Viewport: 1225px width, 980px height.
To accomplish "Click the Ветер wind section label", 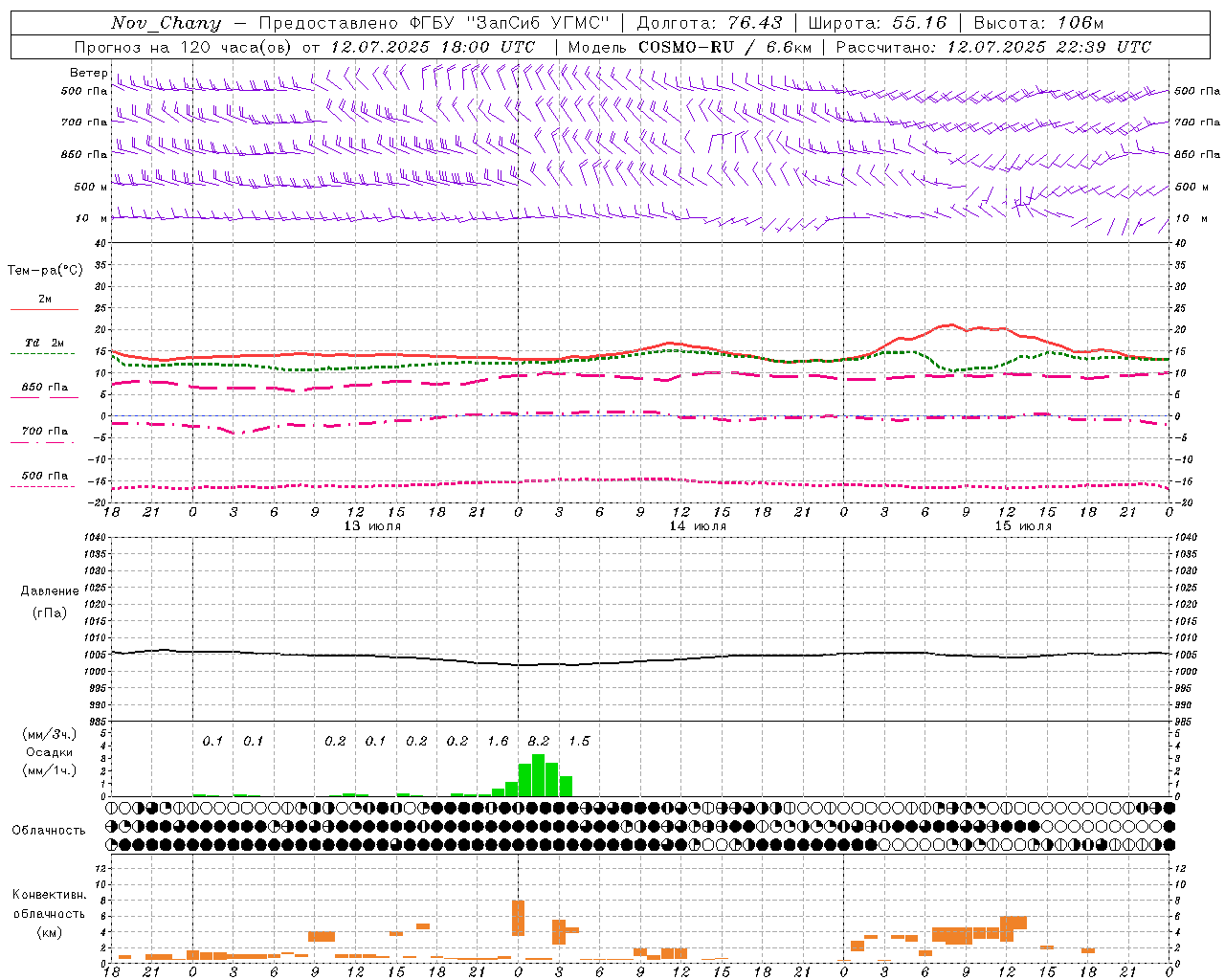I will click(89, 73).
